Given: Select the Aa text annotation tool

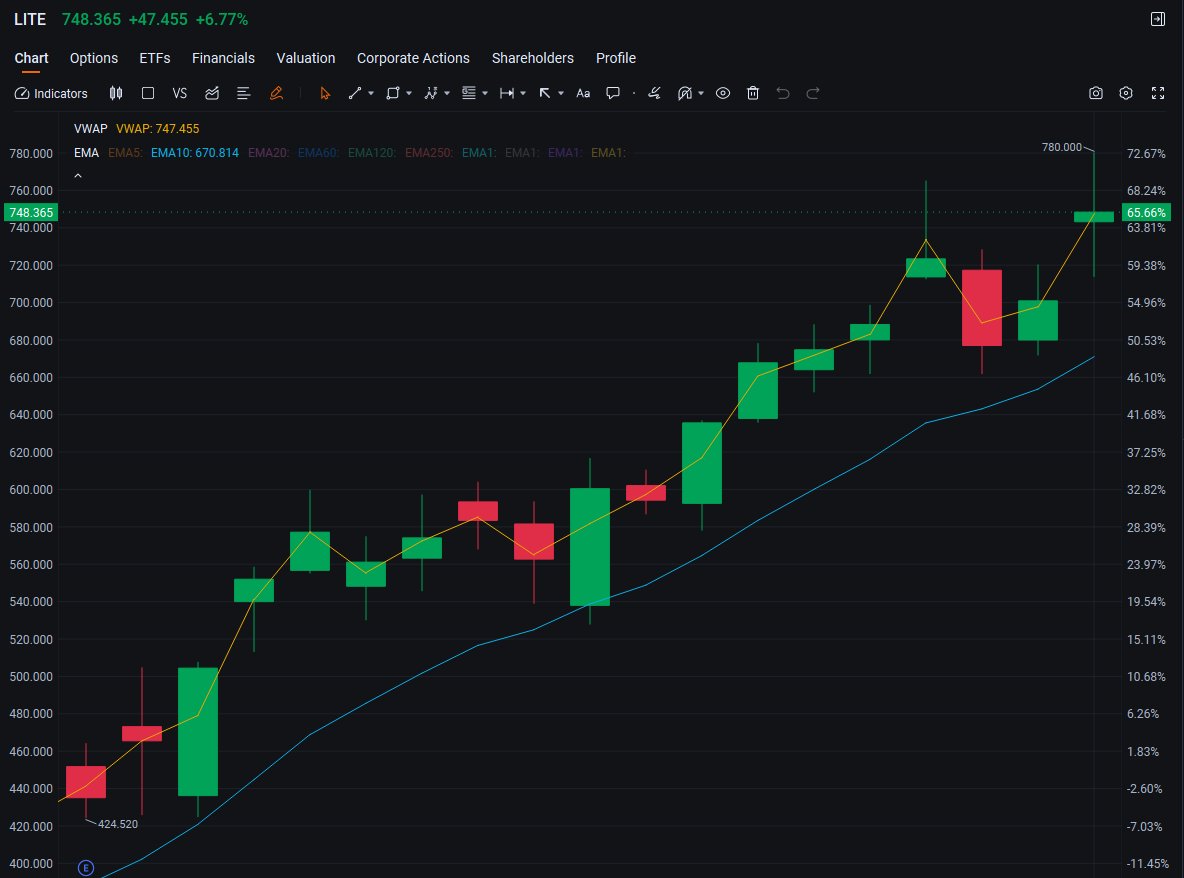Looking at the screenshot, I should pos(583,94).
